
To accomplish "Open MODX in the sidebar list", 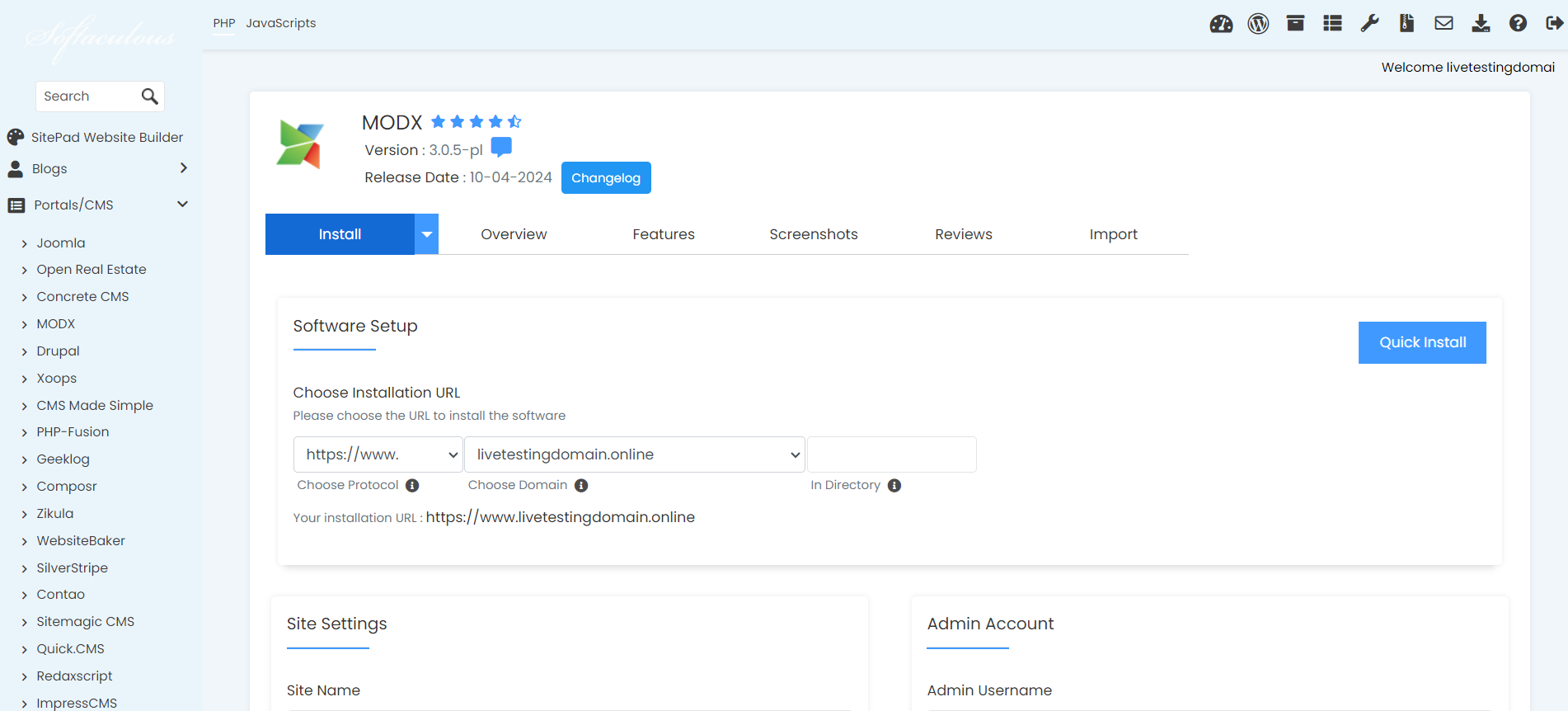I will pyautogui.click(x=56, y=324).
